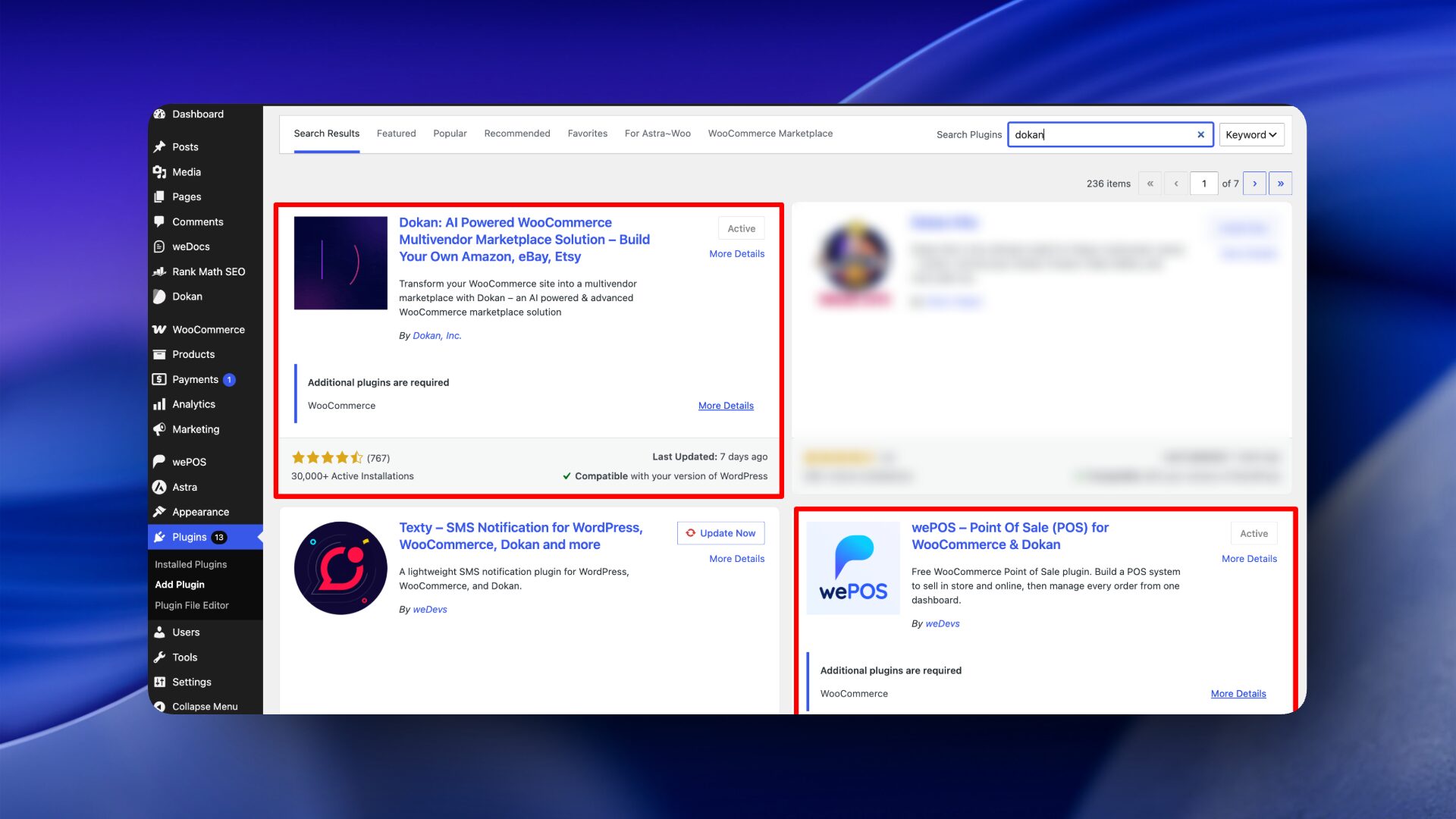
Task: Click the Payments dollar icon
Action: [x=159, y=380]
